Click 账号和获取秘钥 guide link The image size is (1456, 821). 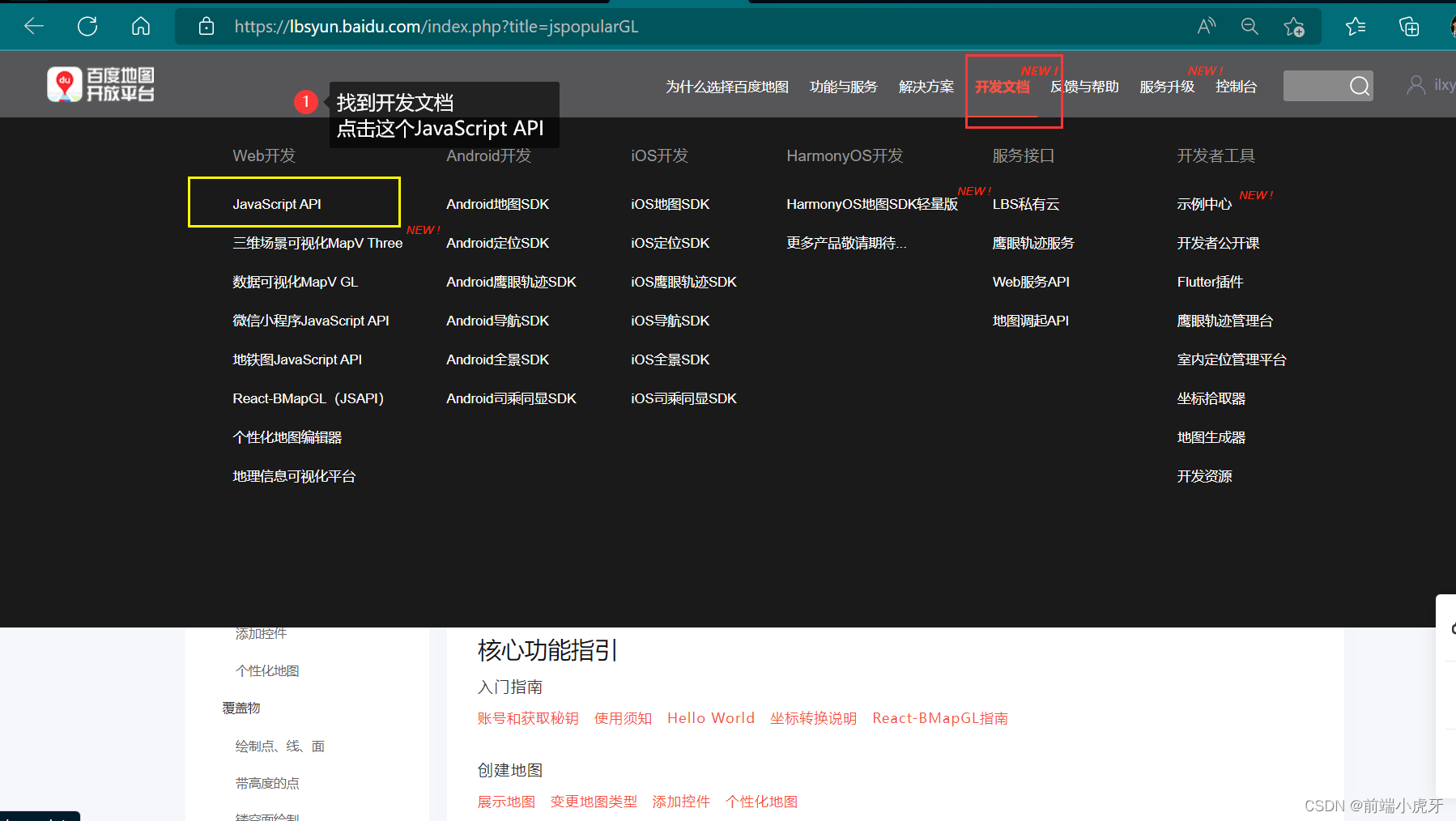(x=528, y=718)
